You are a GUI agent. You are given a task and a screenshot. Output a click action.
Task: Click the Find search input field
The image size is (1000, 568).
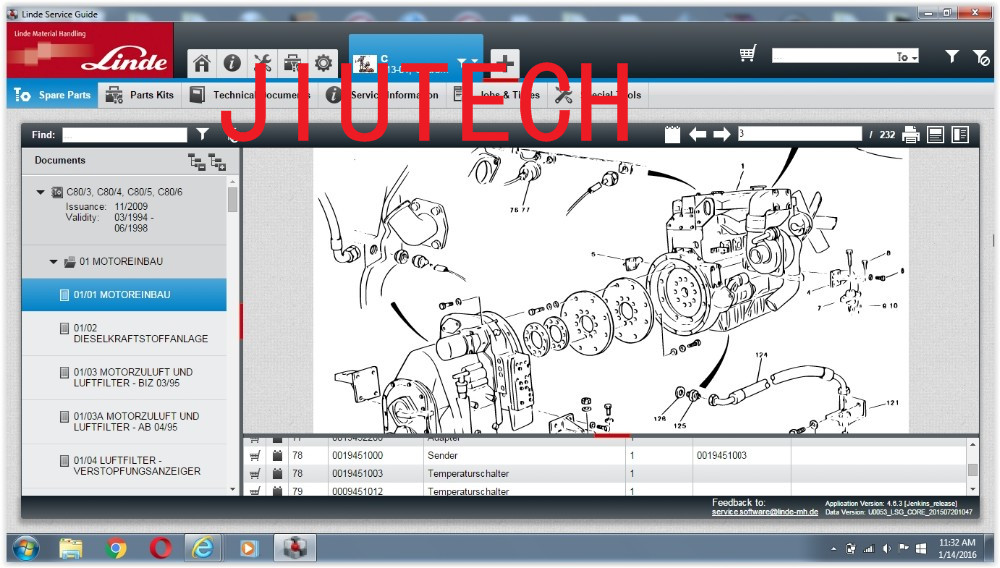click(124, 135)
